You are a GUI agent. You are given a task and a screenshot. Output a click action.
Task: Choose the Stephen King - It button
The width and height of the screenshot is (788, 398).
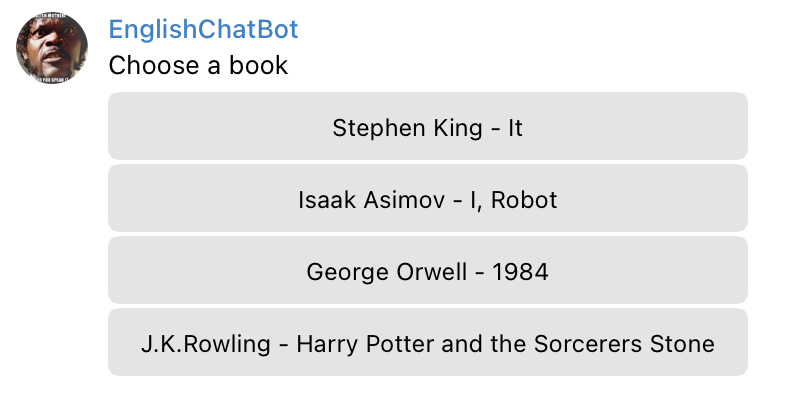click(x=428, y=126)
